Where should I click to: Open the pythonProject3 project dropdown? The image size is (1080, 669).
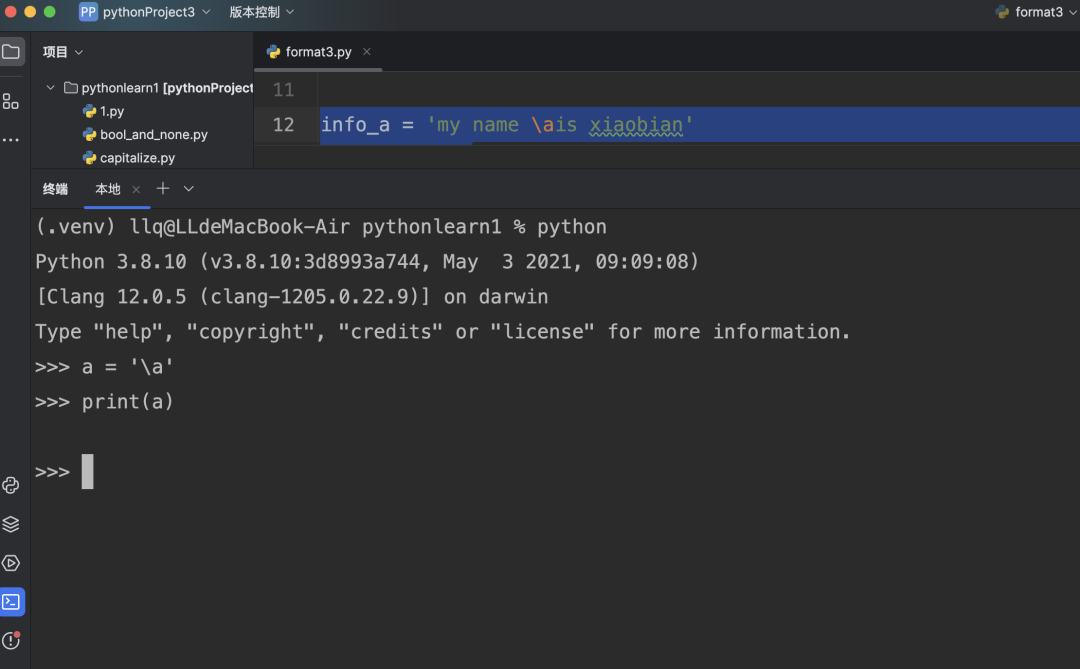(146, 12)
